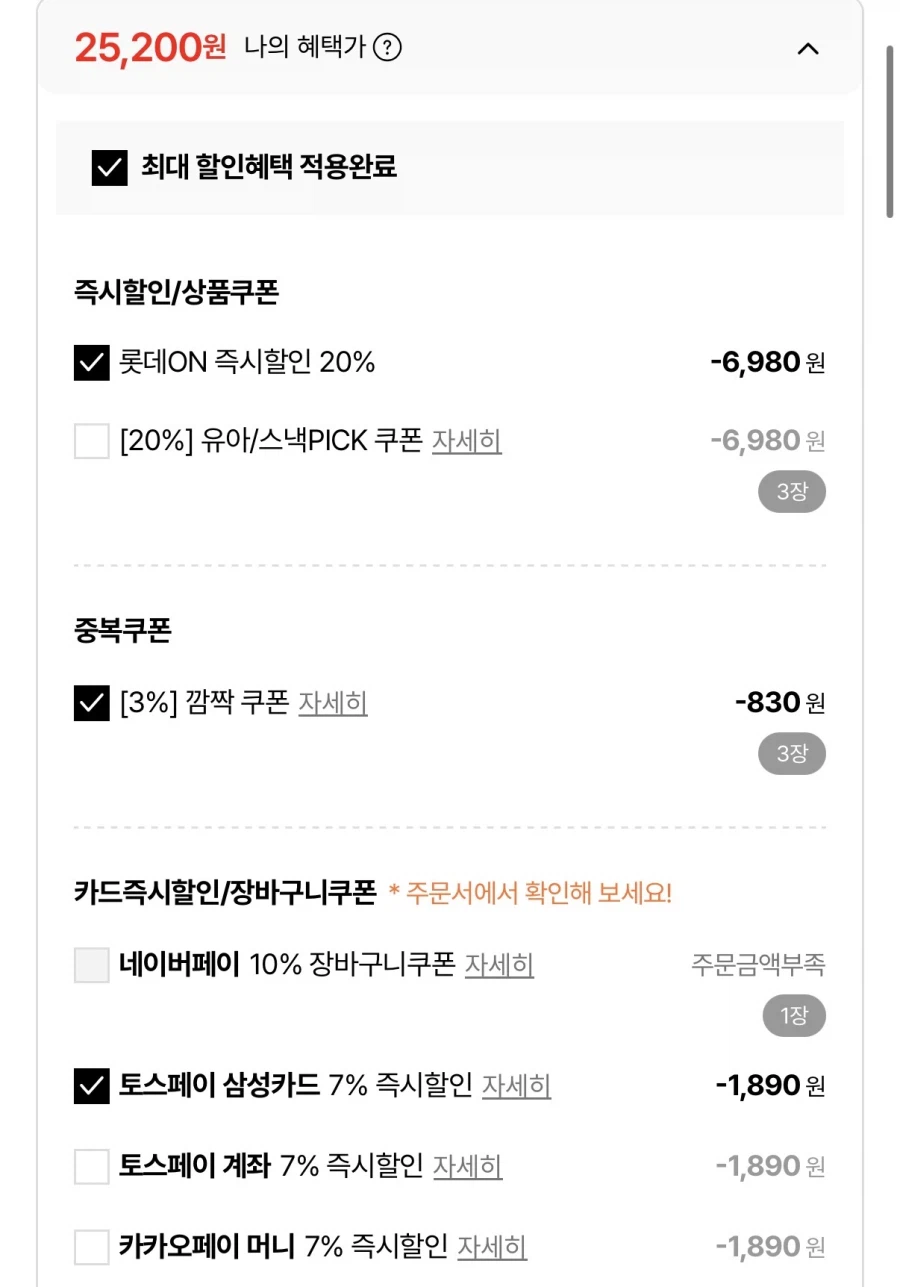Open 자세히 link for 카카오페이 머니
Viewport: 900px width, 1287px height.
(492, 1247)
